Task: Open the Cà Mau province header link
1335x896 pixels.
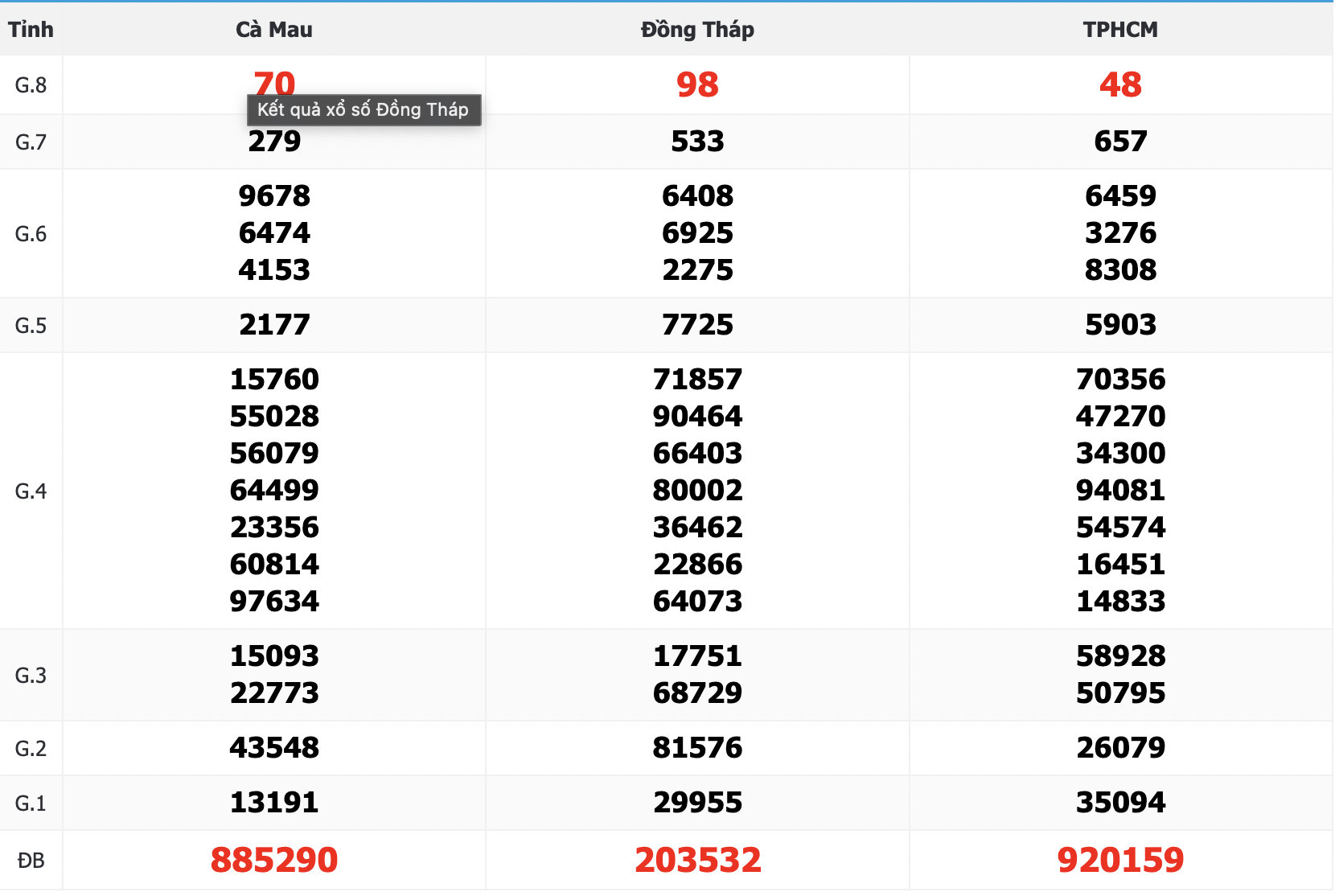Action: pyautogui.click(x=274, y=30)
